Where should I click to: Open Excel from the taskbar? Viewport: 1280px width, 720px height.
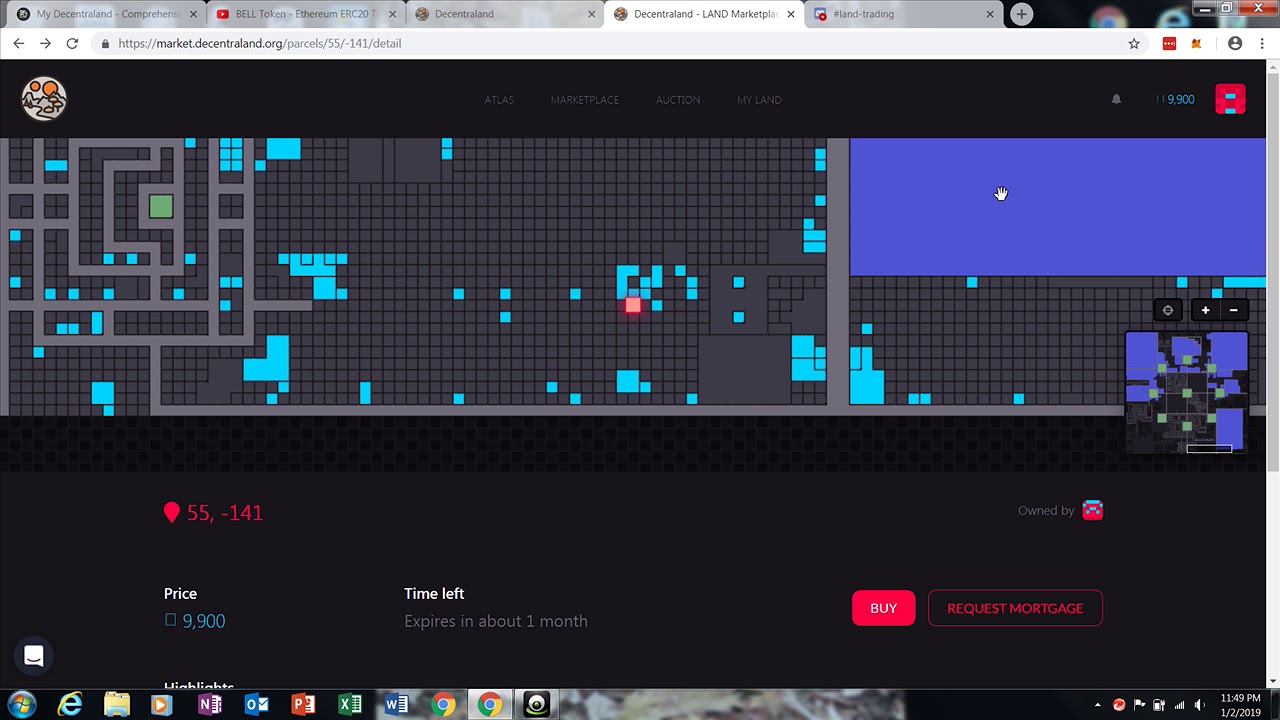point(350,705)
